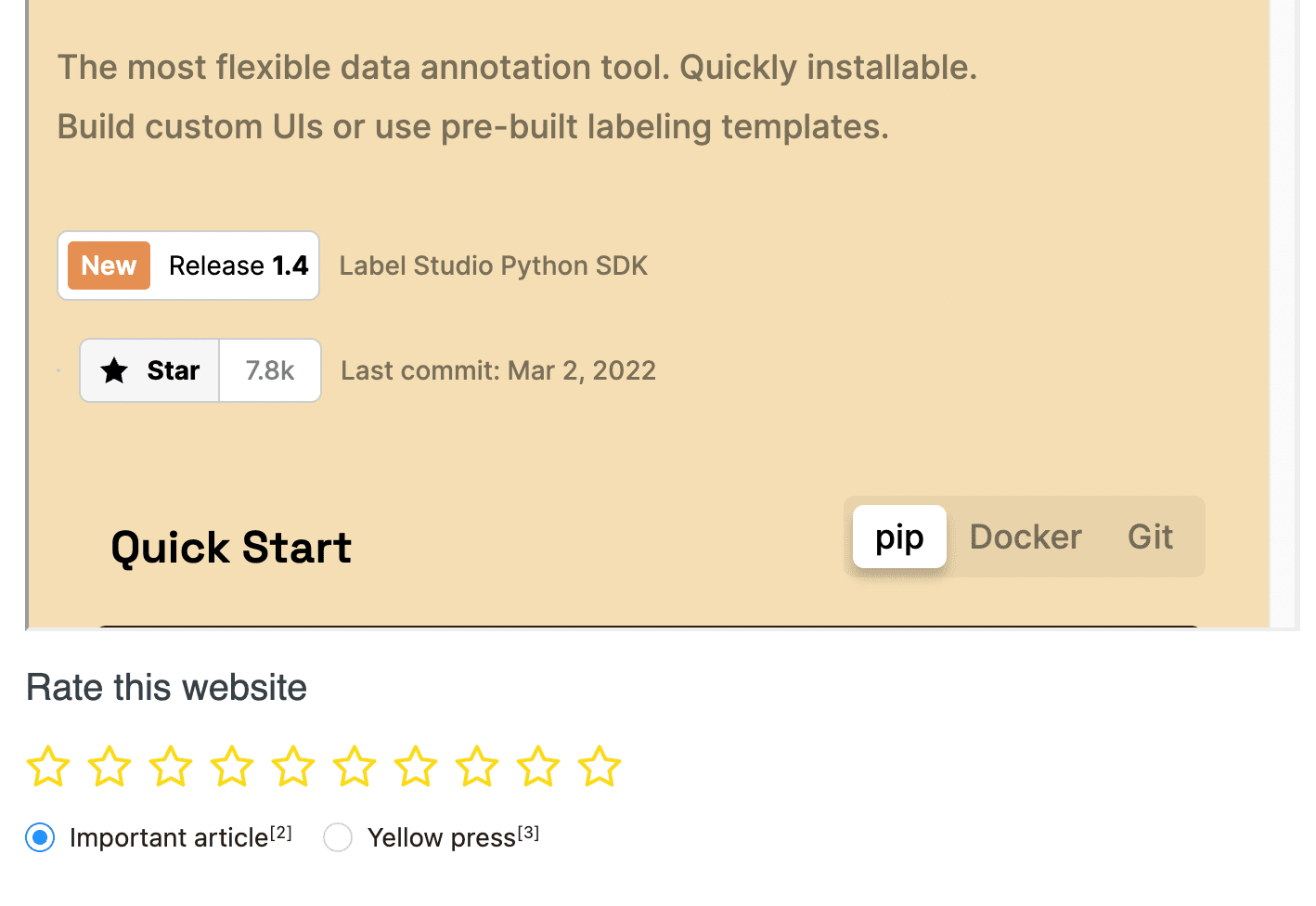The width and height of the screenshot is (1316, 906).
Task: Rate the website ten stars
Action: pyautogui.click(x=600, y=767)
